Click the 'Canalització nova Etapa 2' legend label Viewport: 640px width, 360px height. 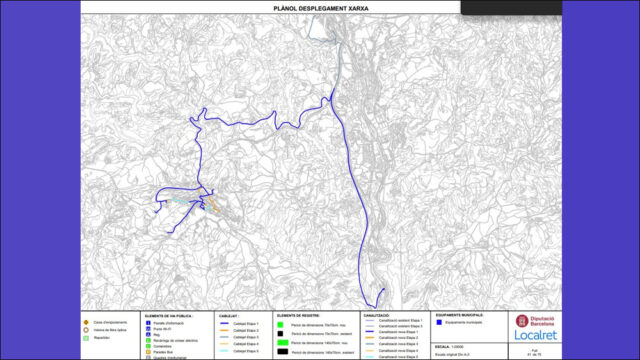(398, 338)
